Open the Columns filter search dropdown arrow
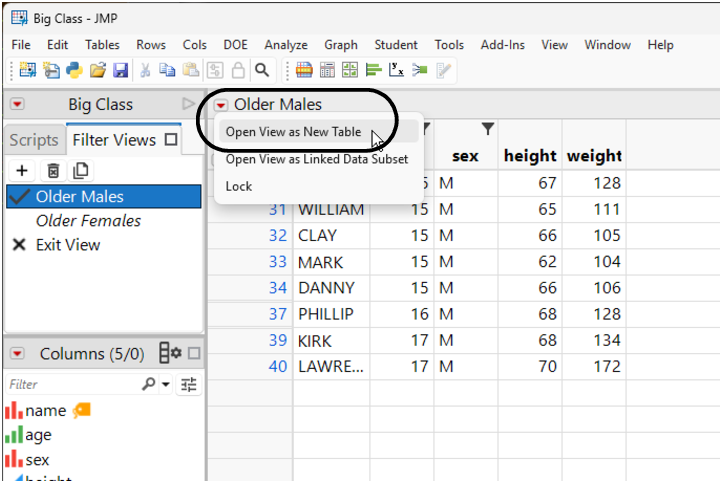The image size is (722, 483). 165,384
